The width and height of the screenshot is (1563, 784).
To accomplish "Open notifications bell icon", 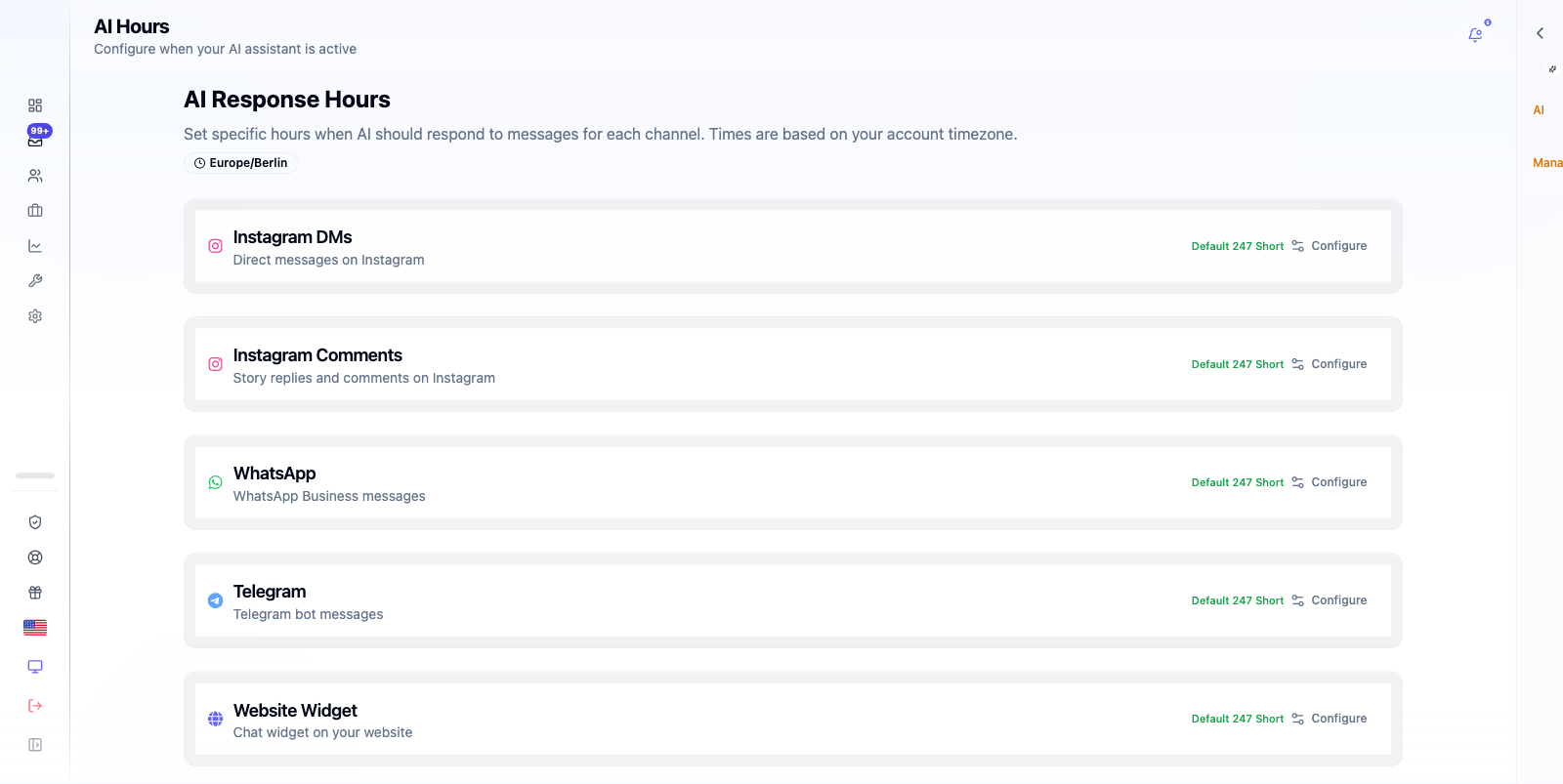I will point(1475,35).
